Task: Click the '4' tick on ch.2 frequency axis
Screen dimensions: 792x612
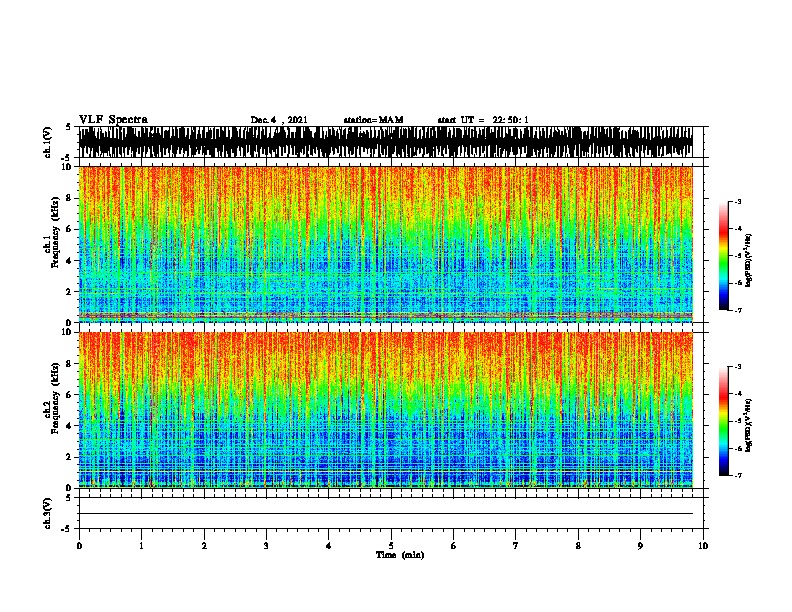Action: pyautogui.click(x=69, y=426)
